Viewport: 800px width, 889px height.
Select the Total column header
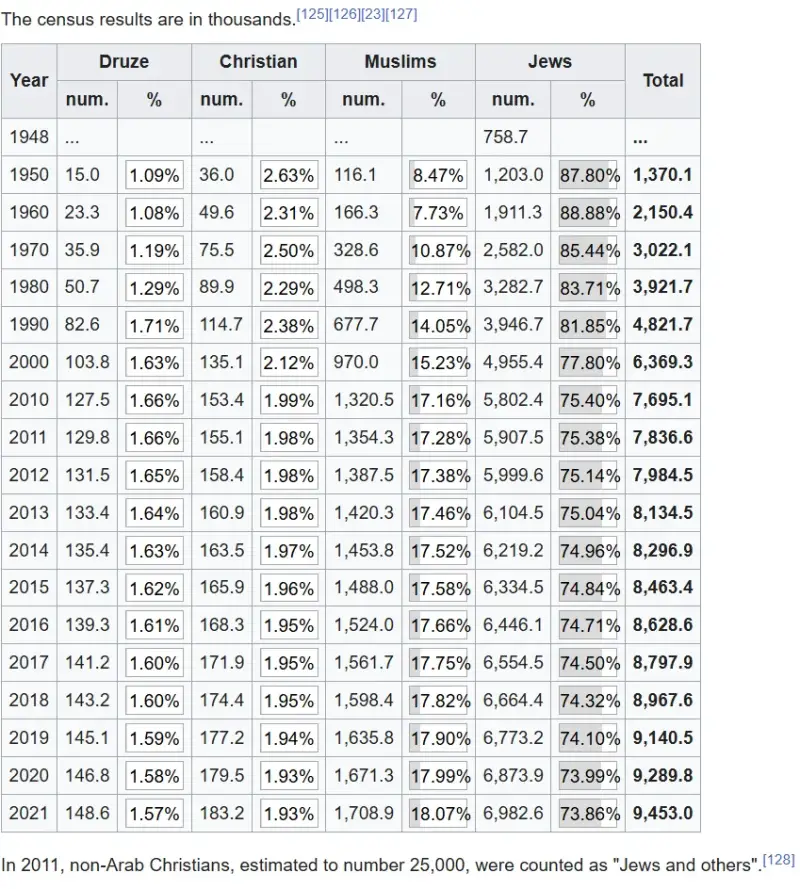point(663,80)
